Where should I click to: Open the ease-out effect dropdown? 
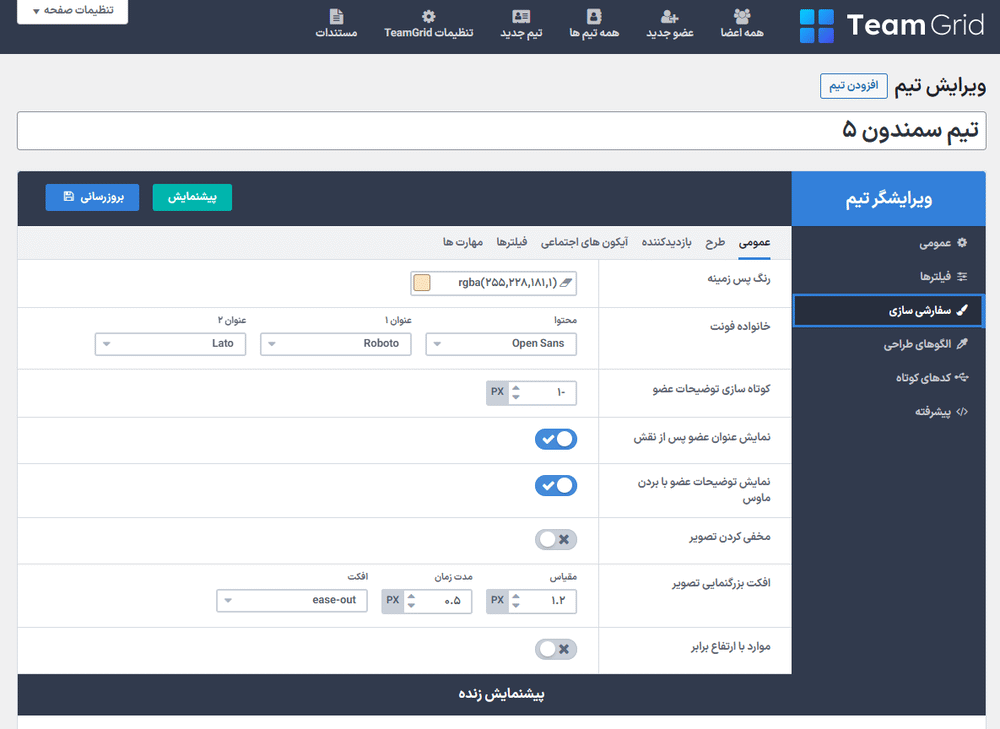point(291,601)
